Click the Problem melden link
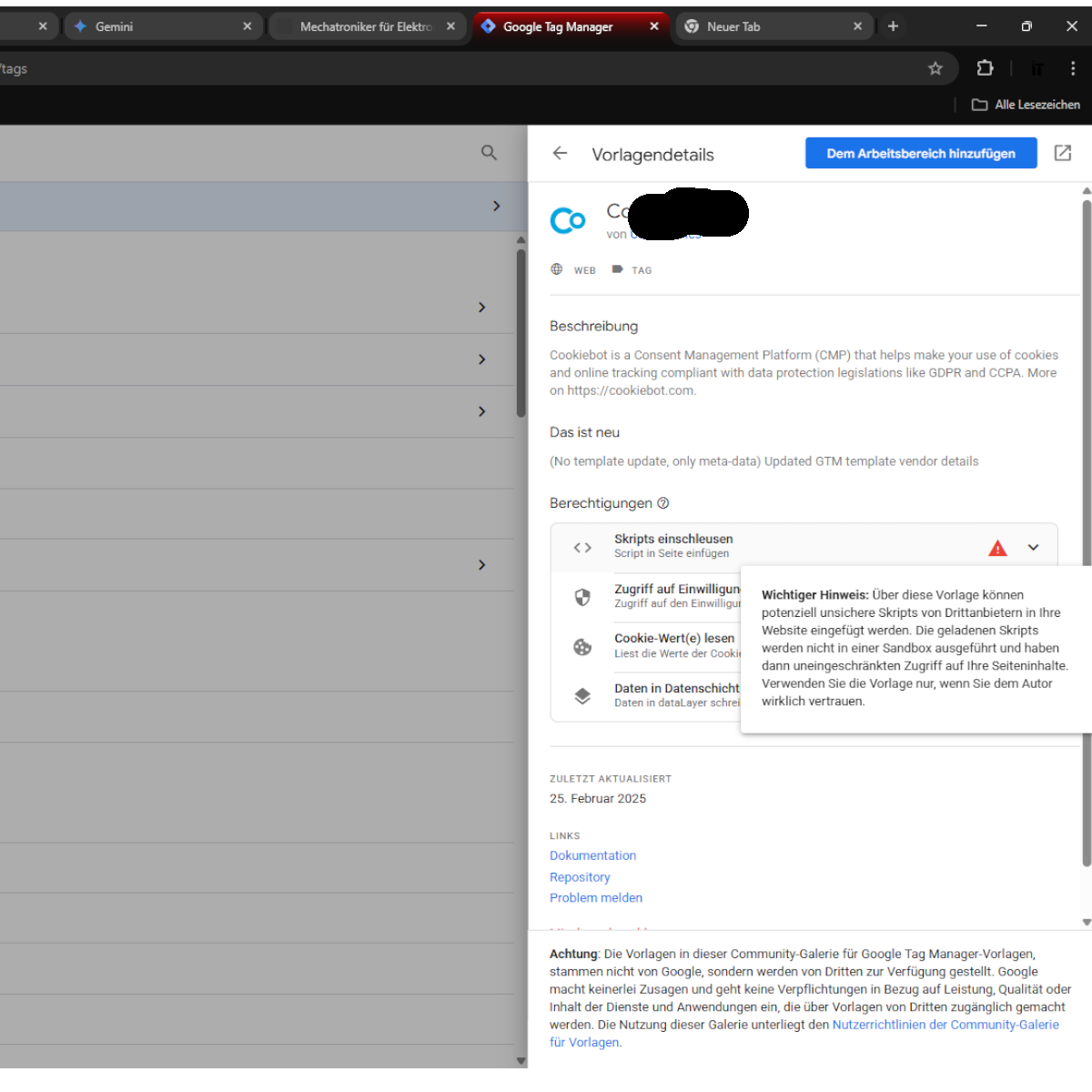 tap(596, 897)
